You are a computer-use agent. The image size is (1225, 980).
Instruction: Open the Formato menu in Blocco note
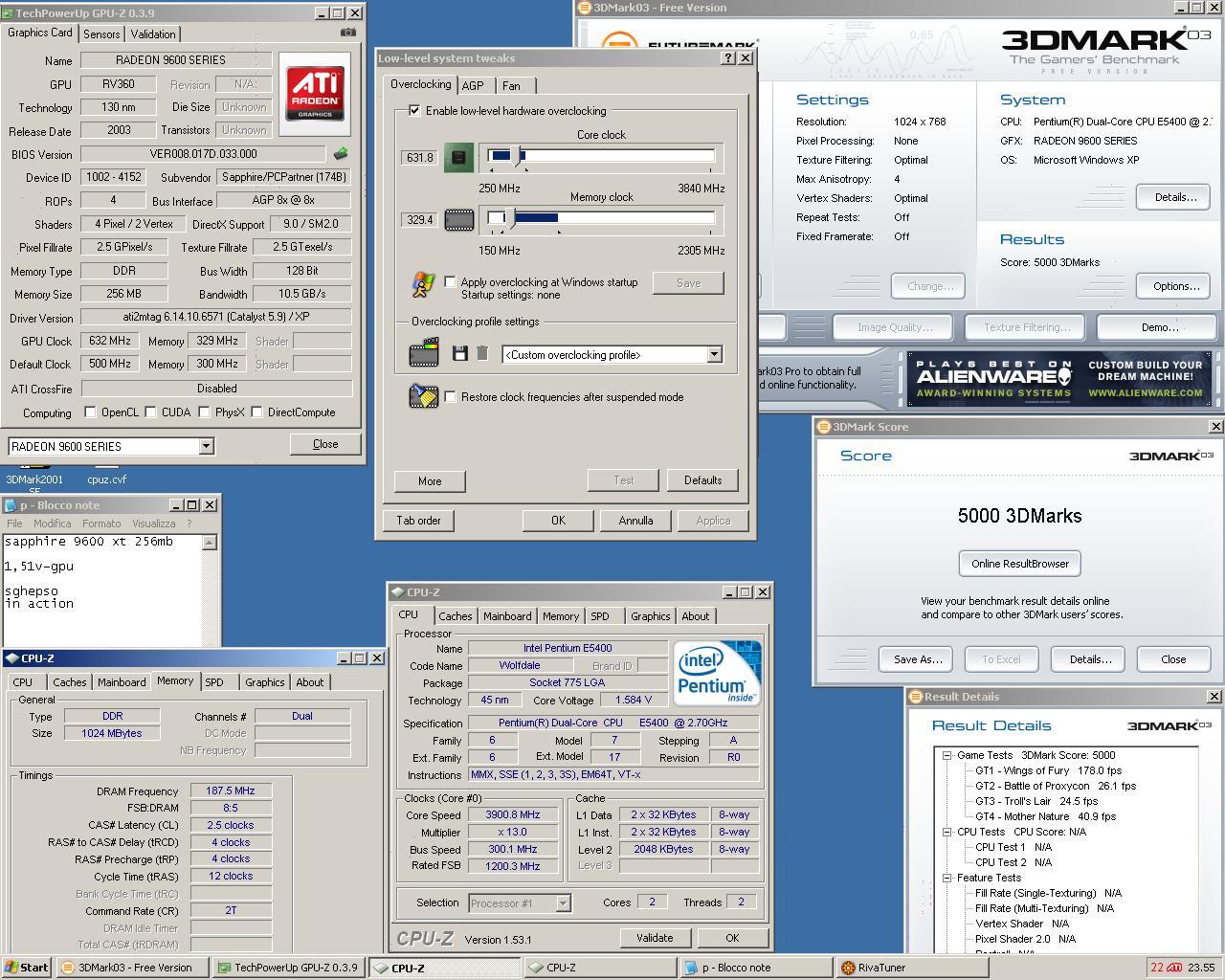point(101,523)
